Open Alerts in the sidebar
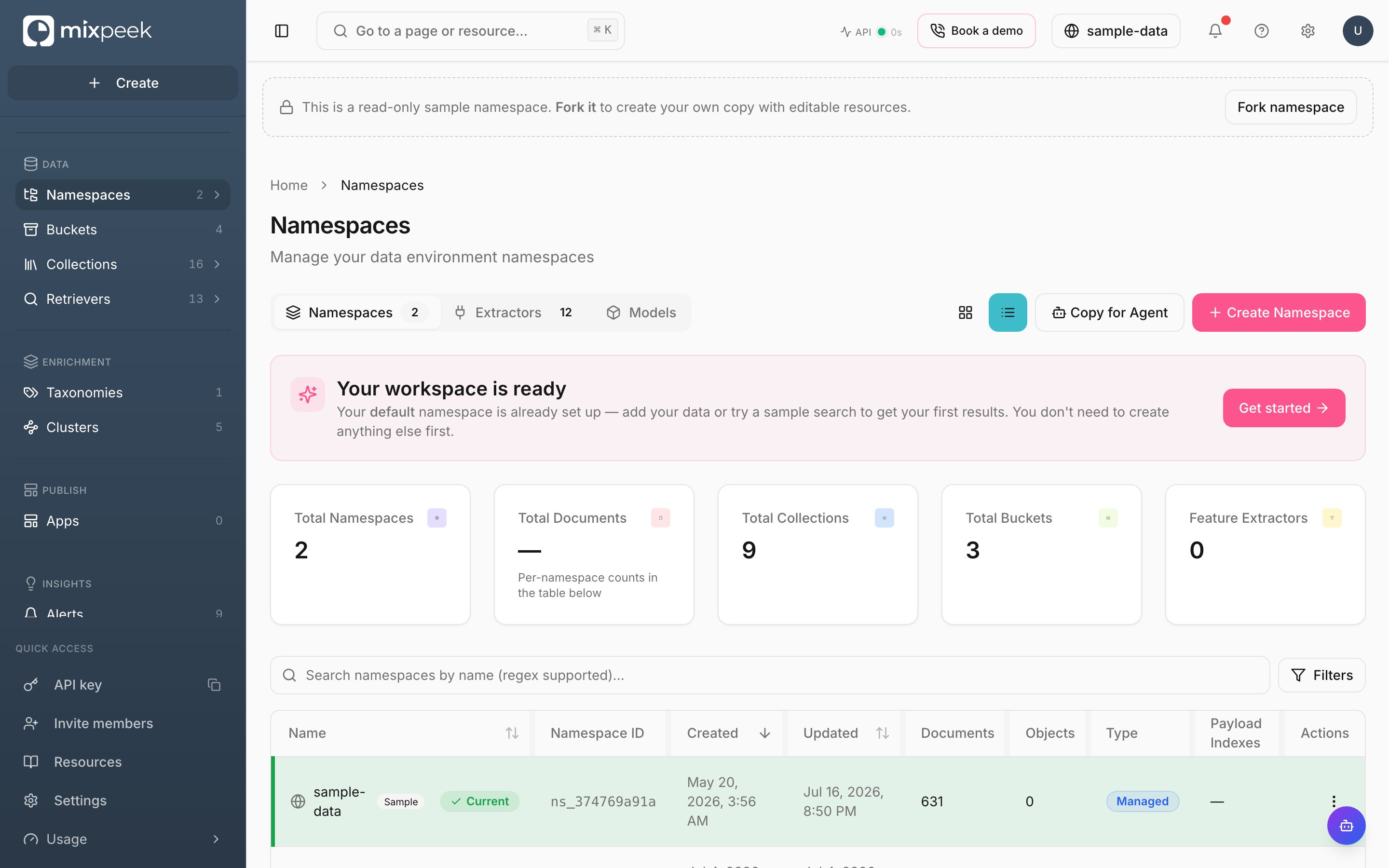 point(123,612)
